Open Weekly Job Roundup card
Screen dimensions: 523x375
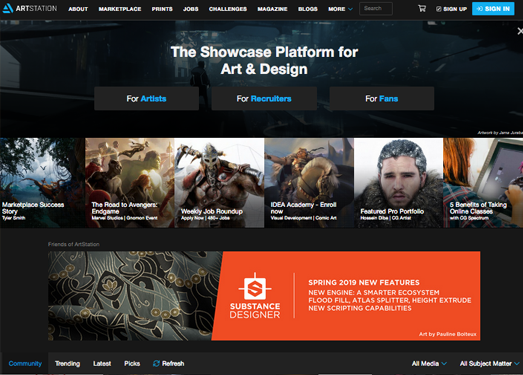(219, 183)
